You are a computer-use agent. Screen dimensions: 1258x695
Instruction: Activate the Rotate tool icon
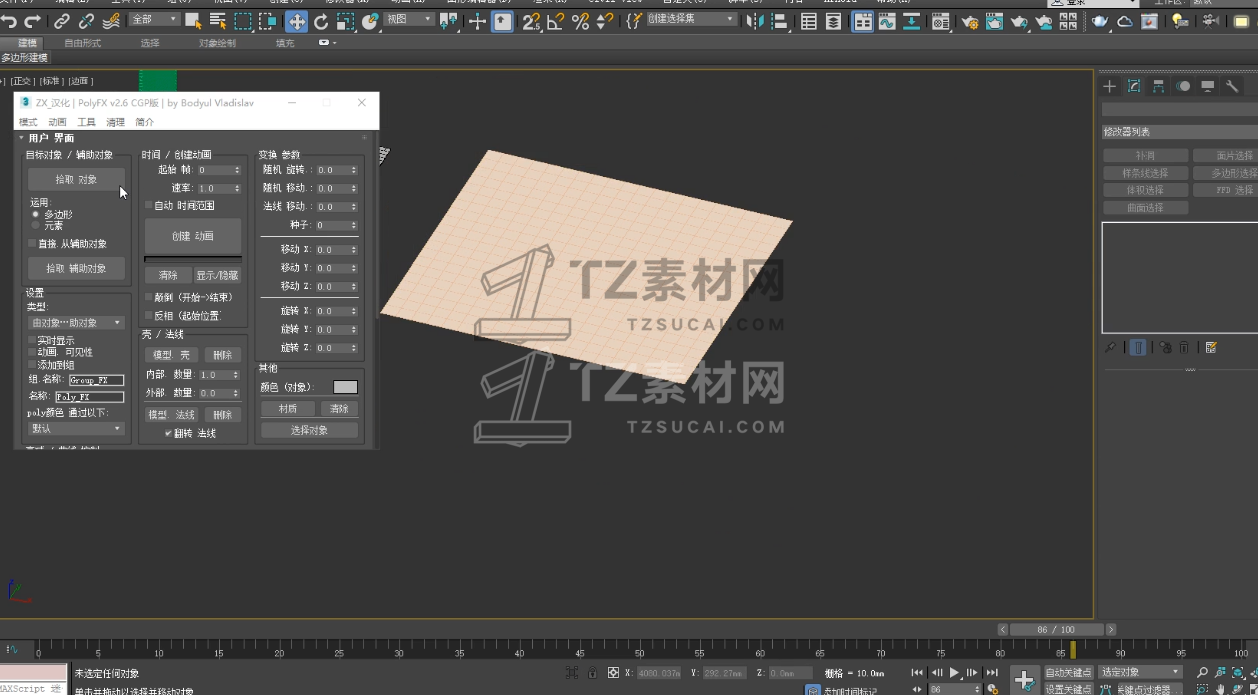tap(321, 22)
